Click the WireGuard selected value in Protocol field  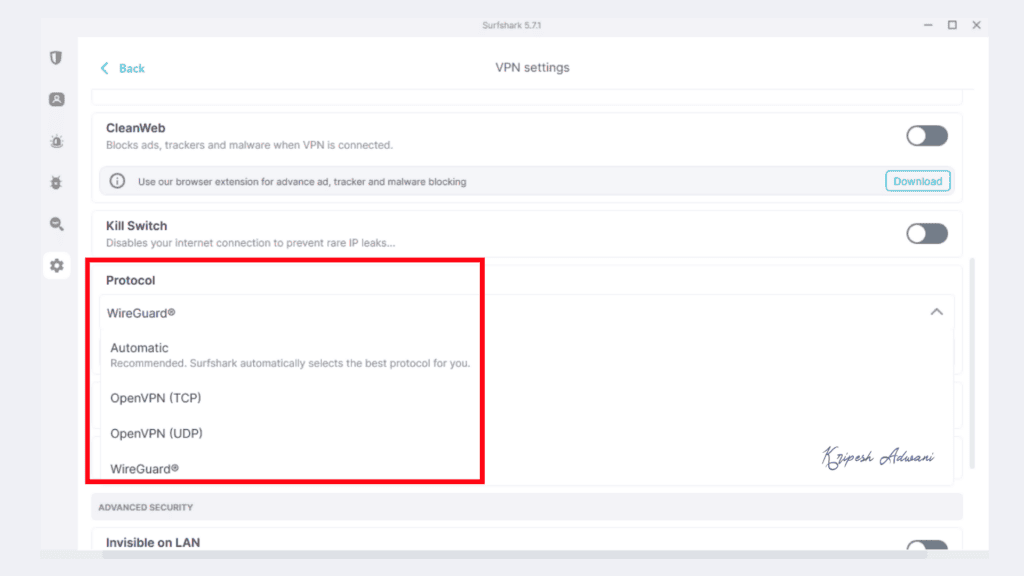141,313
